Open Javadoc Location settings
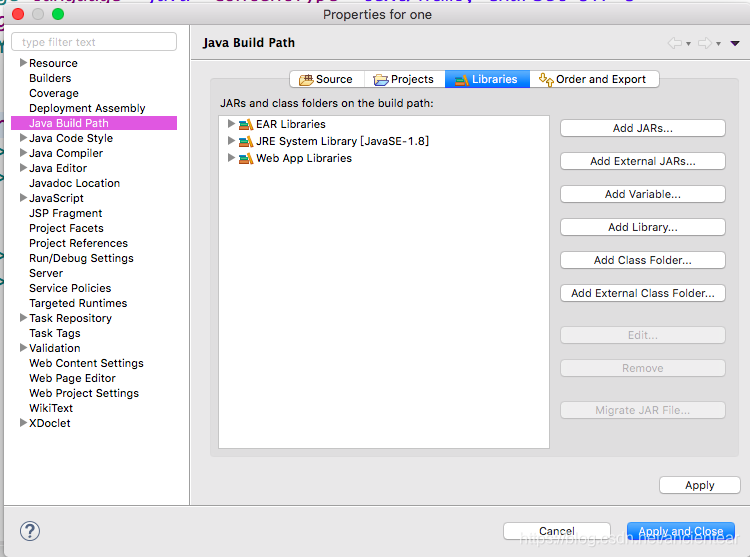750x557 pixels. point(75,183)
